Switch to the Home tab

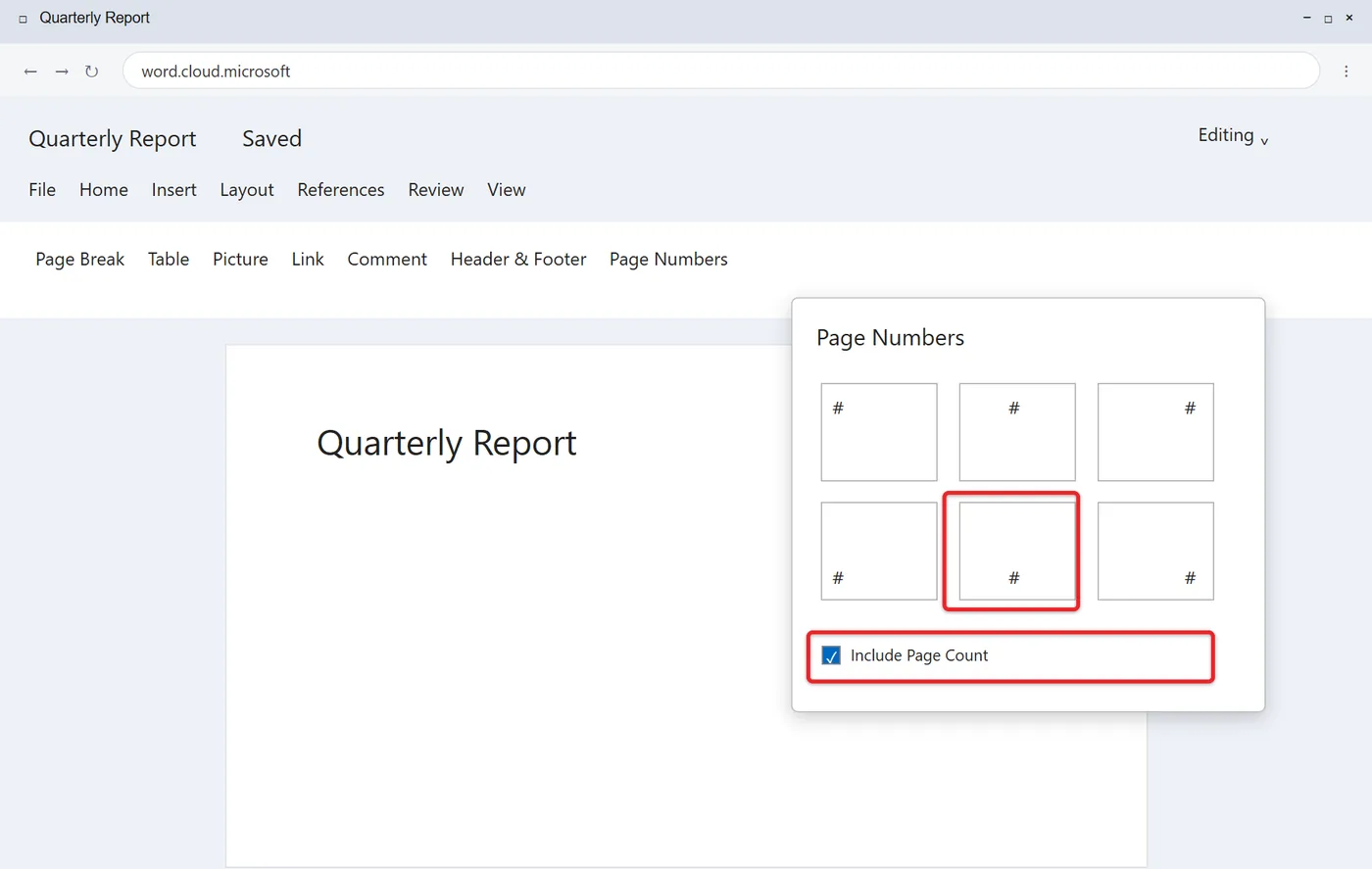[104, 190]
